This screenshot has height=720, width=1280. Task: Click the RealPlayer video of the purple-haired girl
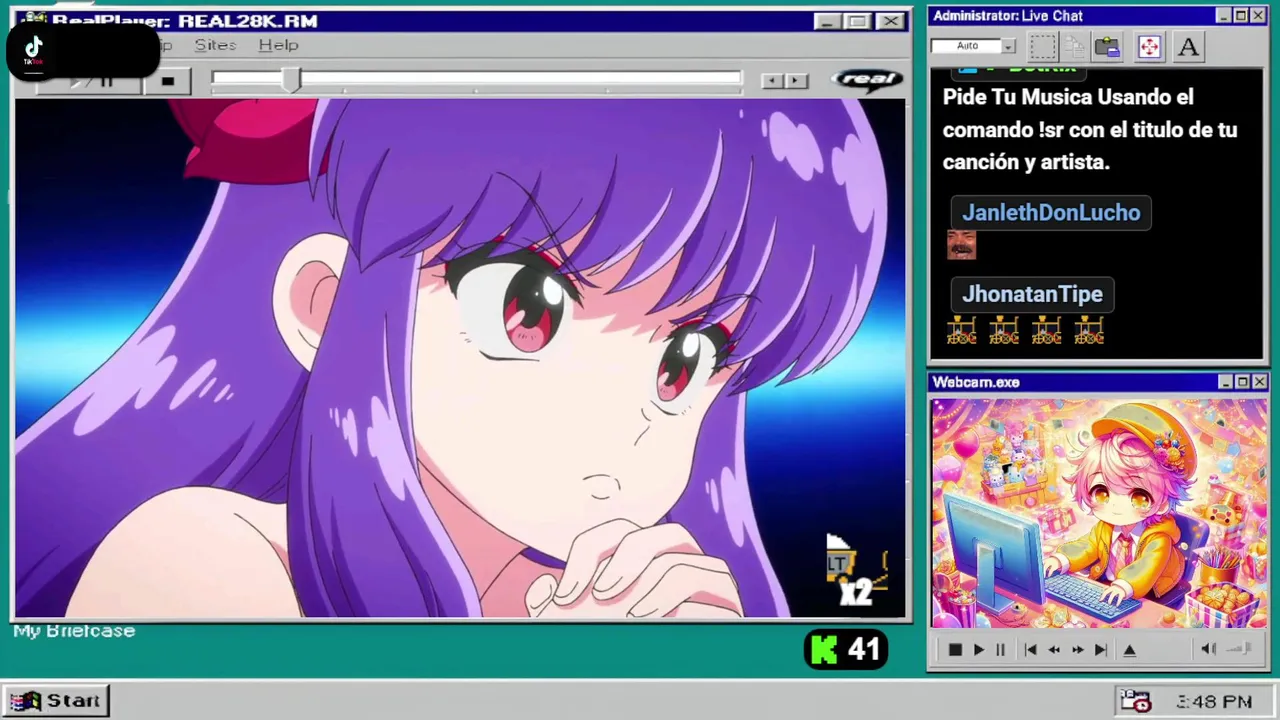click(461, 358)
